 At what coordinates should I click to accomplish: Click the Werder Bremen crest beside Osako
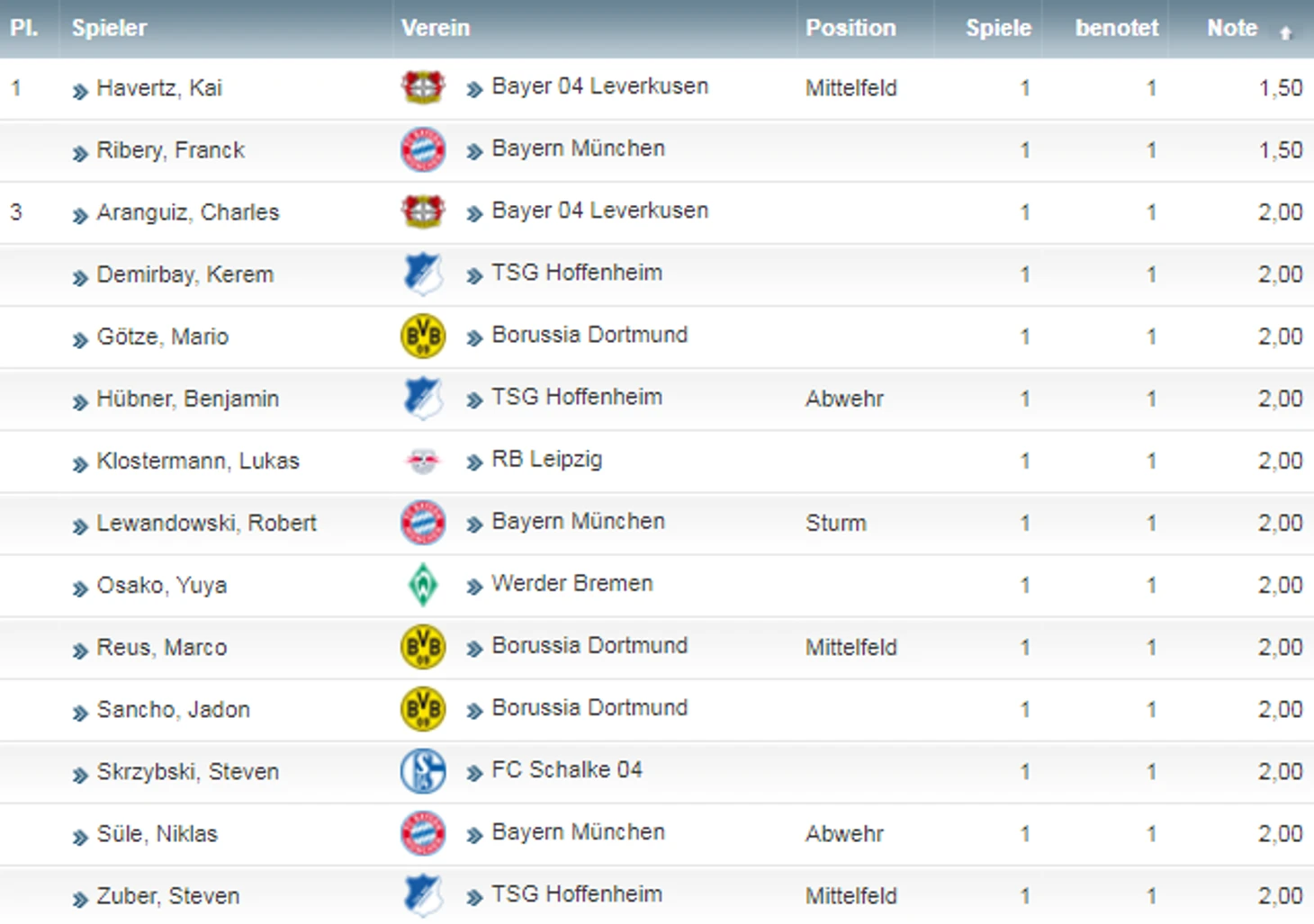pos(423,585)
